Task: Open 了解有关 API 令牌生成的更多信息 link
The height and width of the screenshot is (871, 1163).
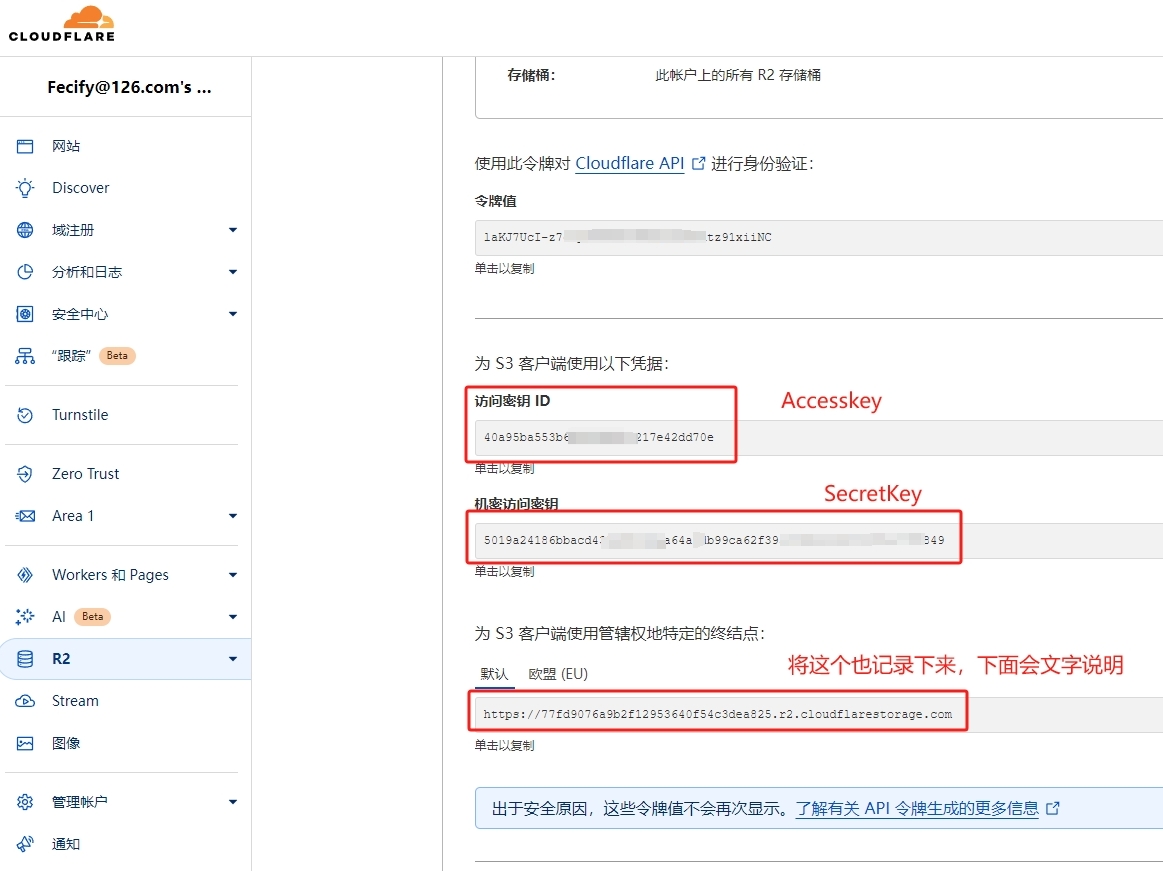Action: [917, 808]
